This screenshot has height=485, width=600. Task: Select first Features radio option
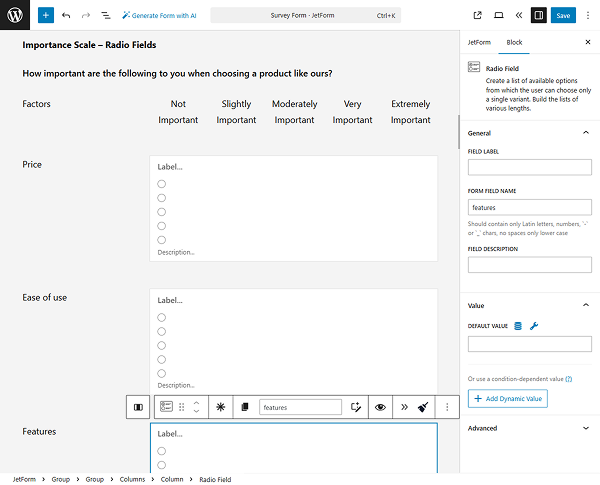pos(161,451)
